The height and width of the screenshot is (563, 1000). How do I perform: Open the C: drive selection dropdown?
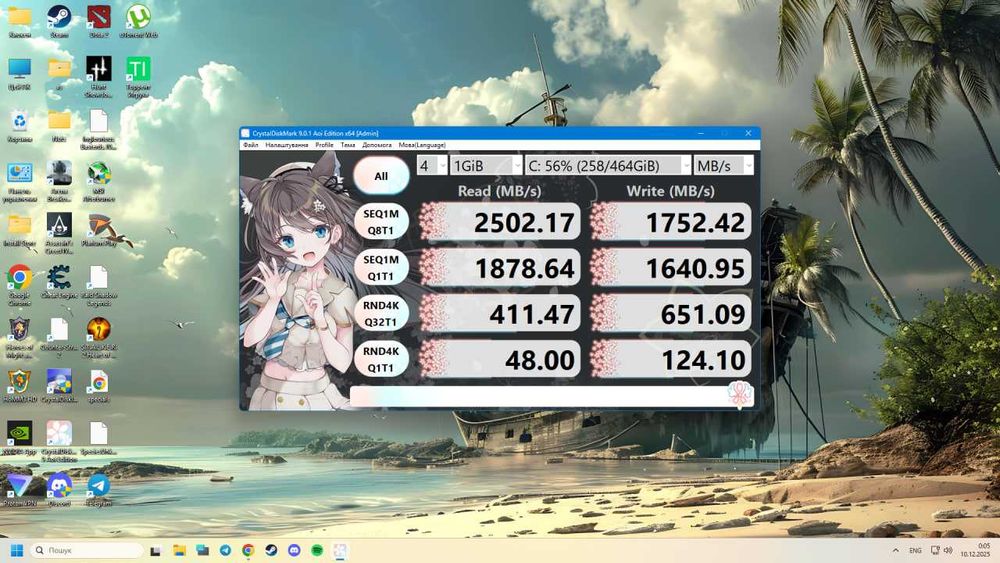coord(608,166)
